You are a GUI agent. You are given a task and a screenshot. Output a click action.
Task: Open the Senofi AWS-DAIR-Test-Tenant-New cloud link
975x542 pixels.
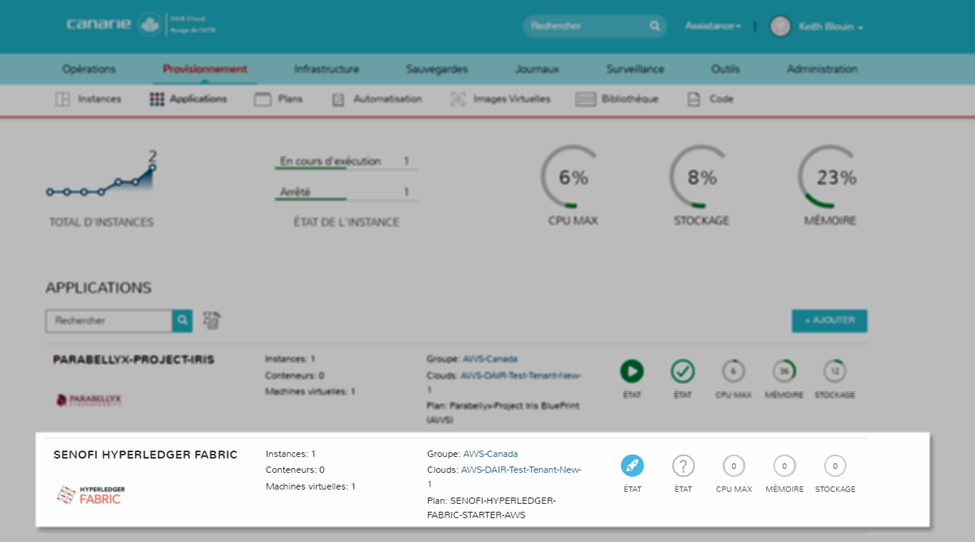[x=521, y=469]
